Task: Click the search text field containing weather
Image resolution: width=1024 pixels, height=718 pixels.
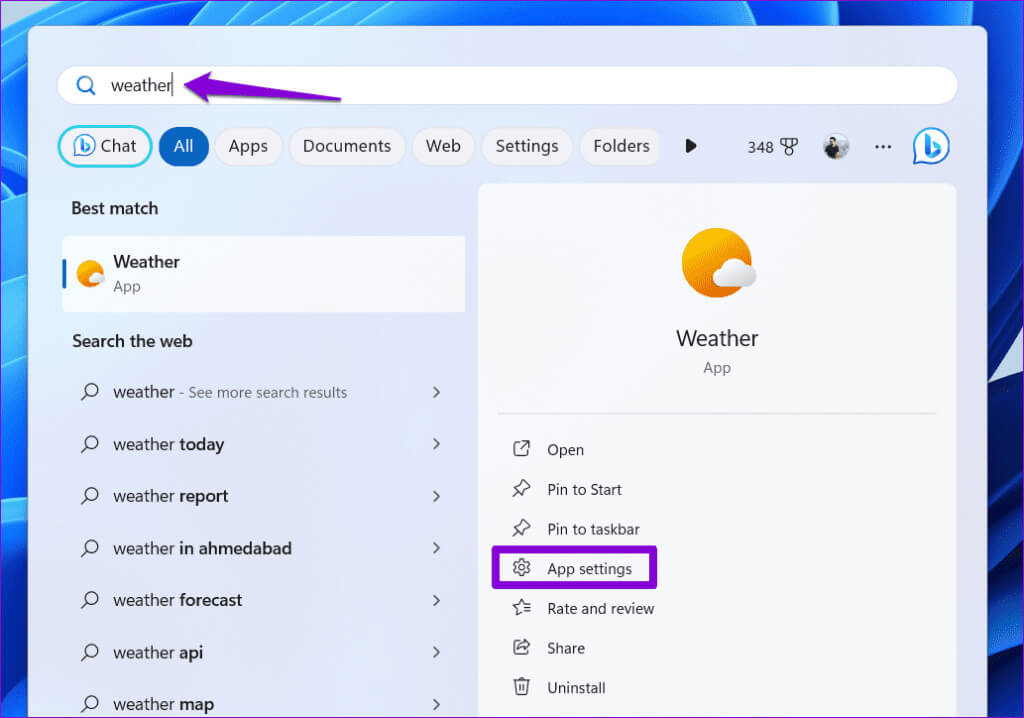Action: pos(507,85)
